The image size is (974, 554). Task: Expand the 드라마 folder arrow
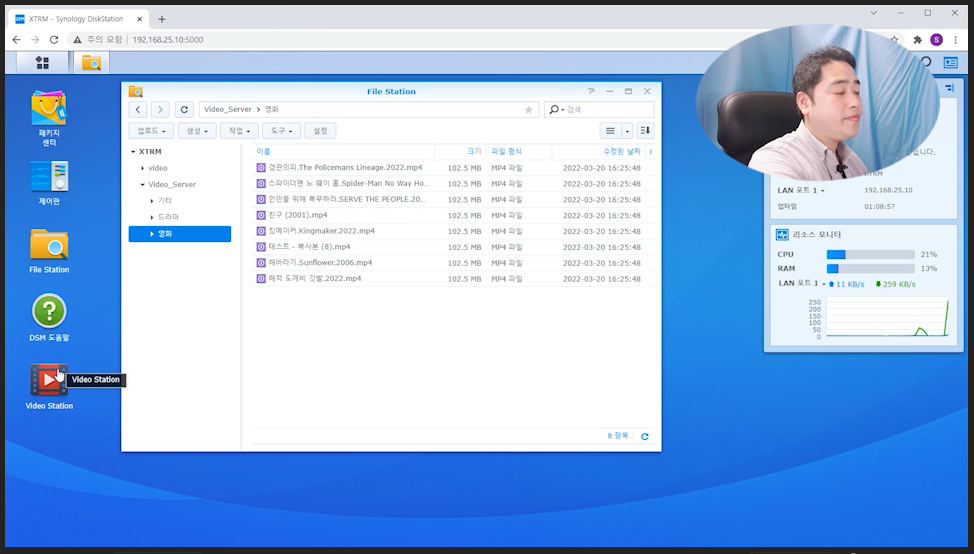[152, 217]
